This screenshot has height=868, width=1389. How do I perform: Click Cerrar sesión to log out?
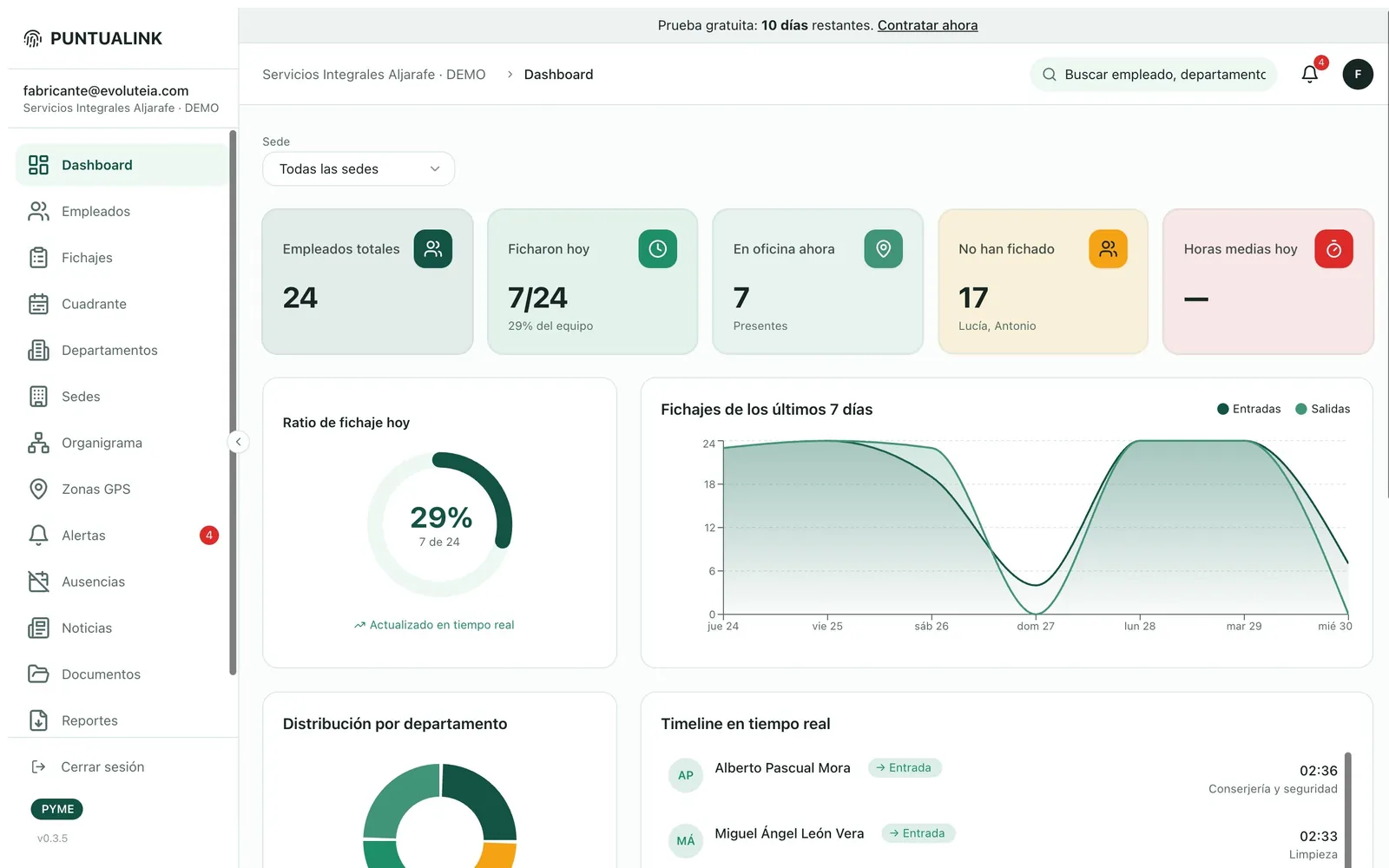point(88,766)
